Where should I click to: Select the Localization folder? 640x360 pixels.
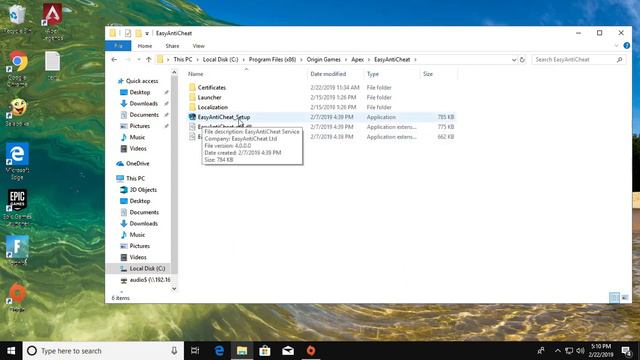pos(213,107)
